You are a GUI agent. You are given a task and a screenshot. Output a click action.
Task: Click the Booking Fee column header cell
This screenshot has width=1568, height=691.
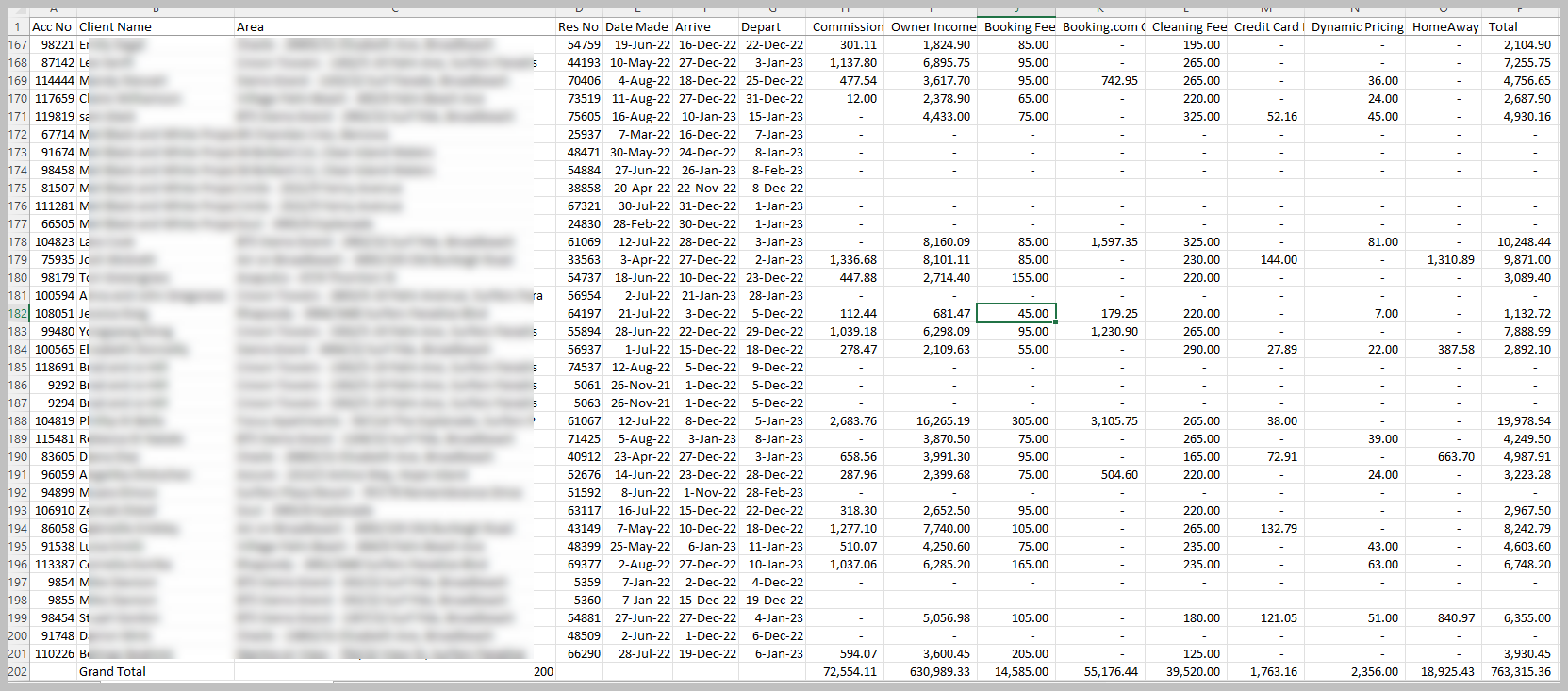tap(1018, 27)
